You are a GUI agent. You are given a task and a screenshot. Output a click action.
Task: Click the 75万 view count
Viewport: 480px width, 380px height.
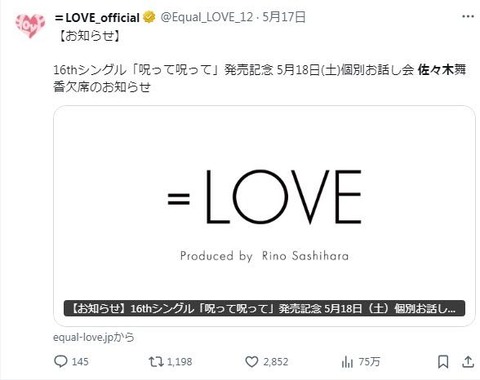(x=369, y=362)
